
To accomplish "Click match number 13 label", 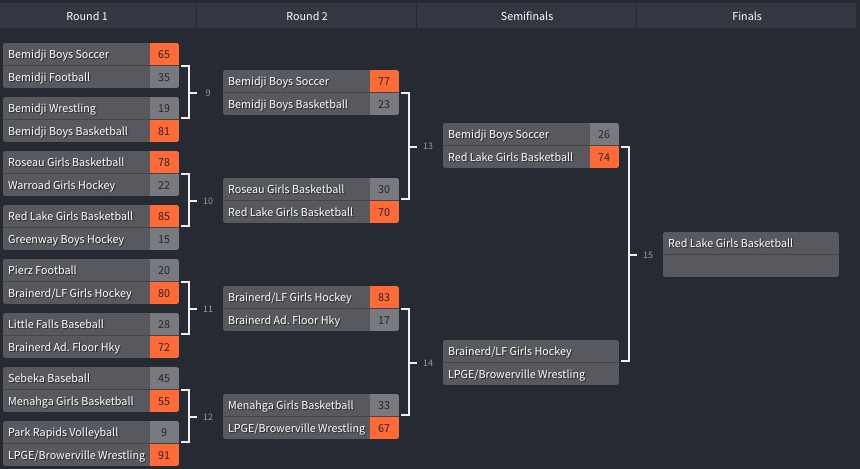I will pos(428,146).
